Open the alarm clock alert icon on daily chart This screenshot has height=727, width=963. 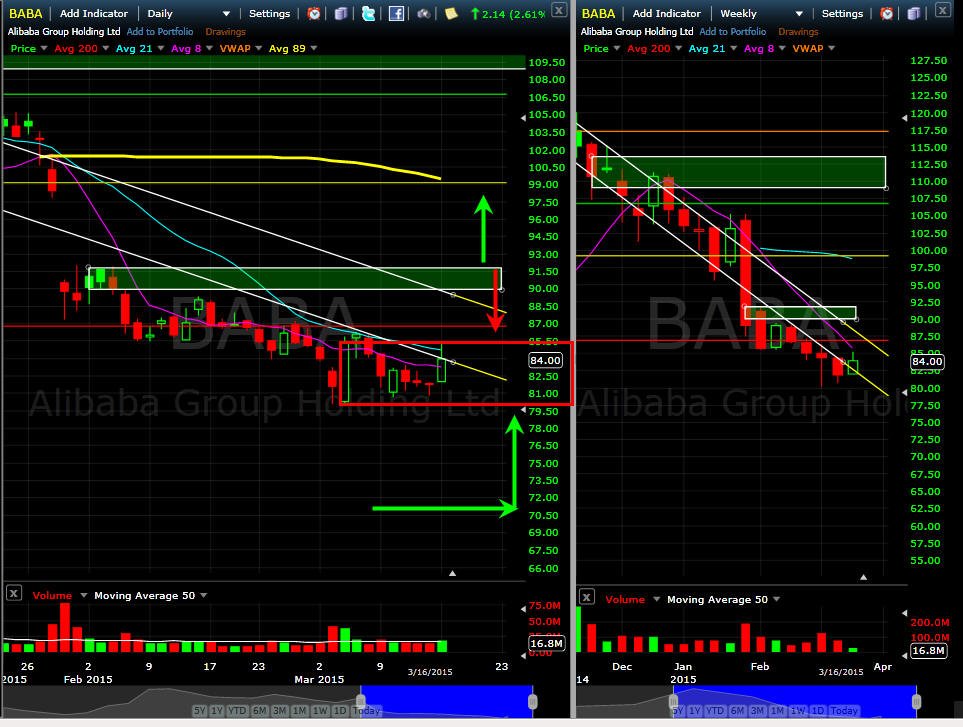tap(314, 13)
